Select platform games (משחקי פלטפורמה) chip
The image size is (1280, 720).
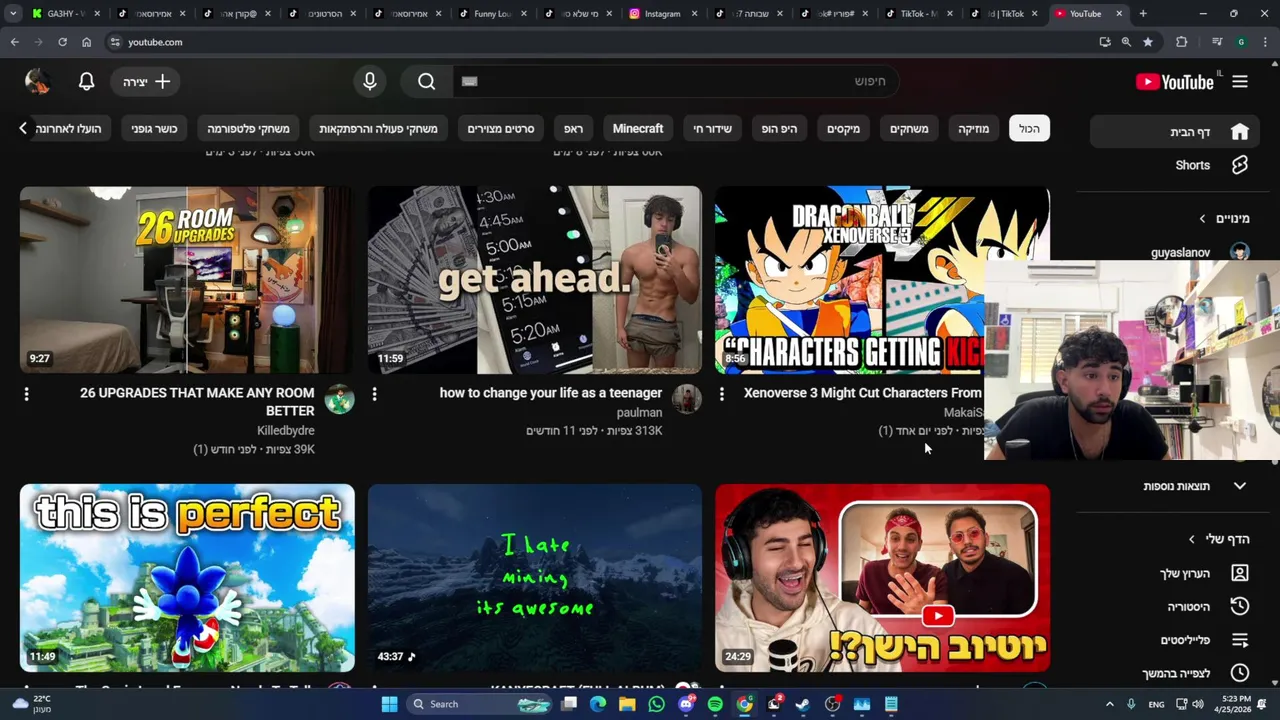(248, 129)
